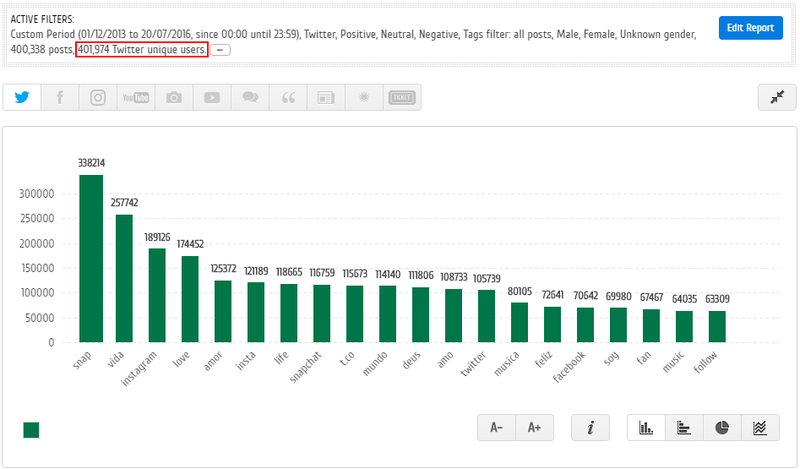800x469 pixels.
Task: Collapse the active filters summary
Action: (x=221, y=50)
